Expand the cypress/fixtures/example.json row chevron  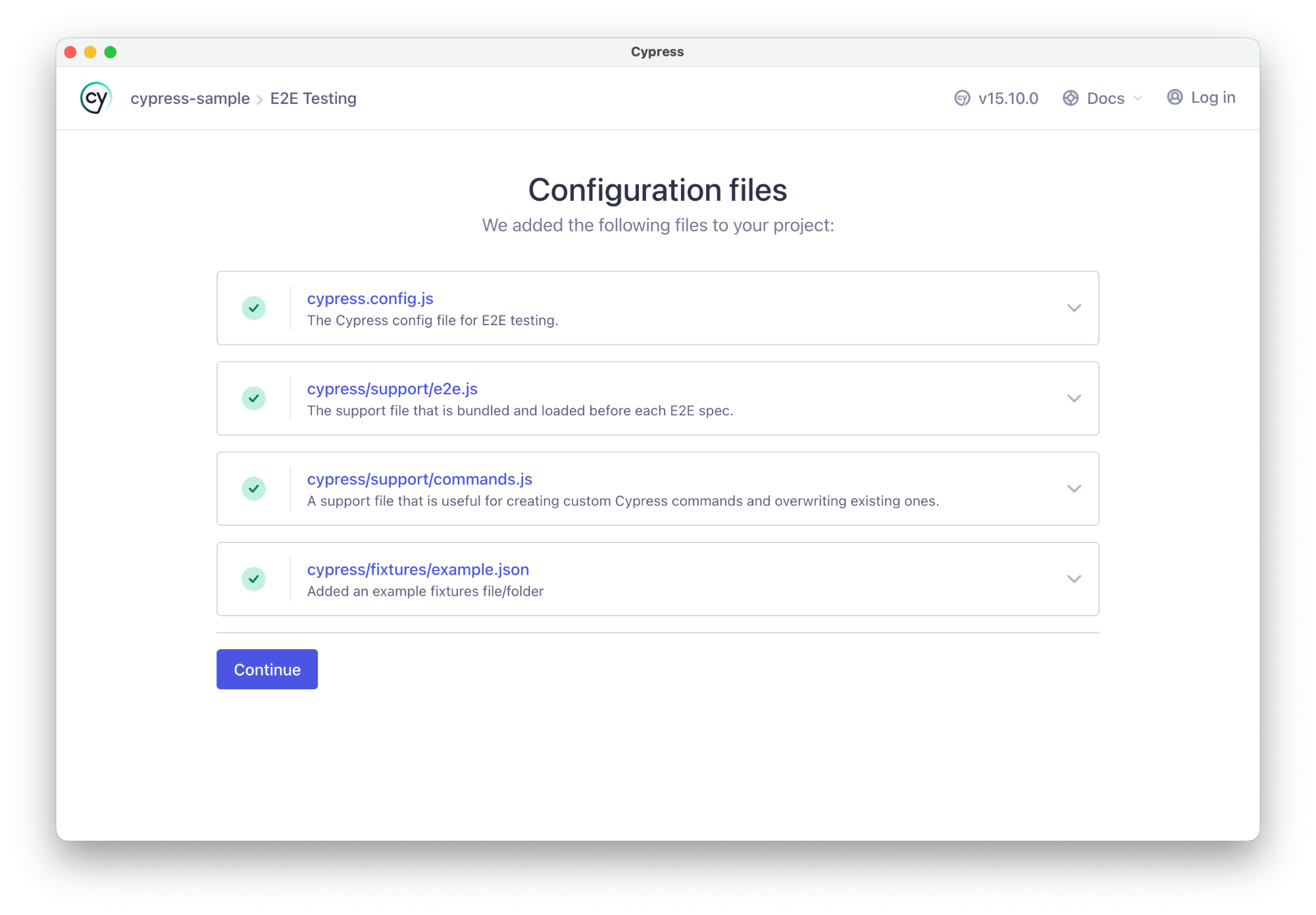pyautogui.click(x=1074, y=579)
